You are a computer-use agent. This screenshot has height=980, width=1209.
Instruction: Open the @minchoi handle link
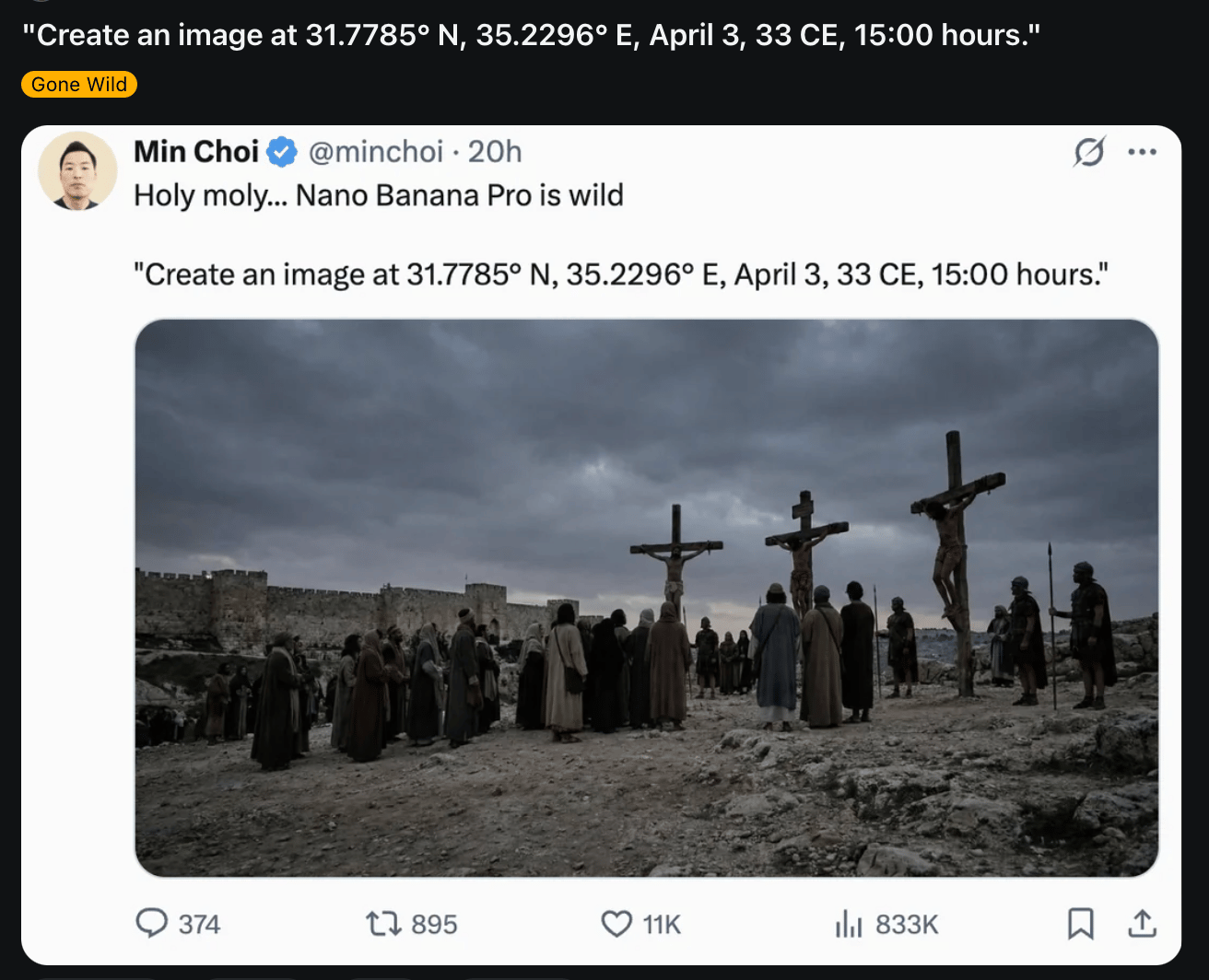[376, 152]
